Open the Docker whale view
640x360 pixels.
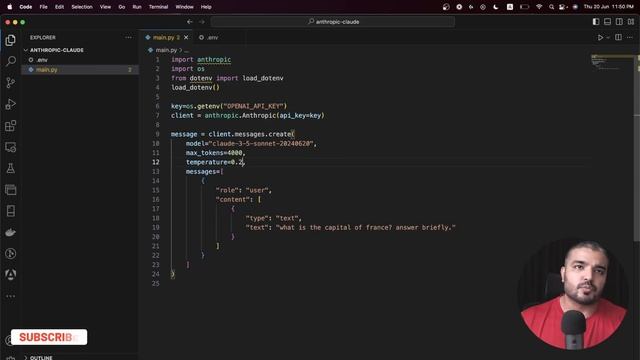[11, 232]
